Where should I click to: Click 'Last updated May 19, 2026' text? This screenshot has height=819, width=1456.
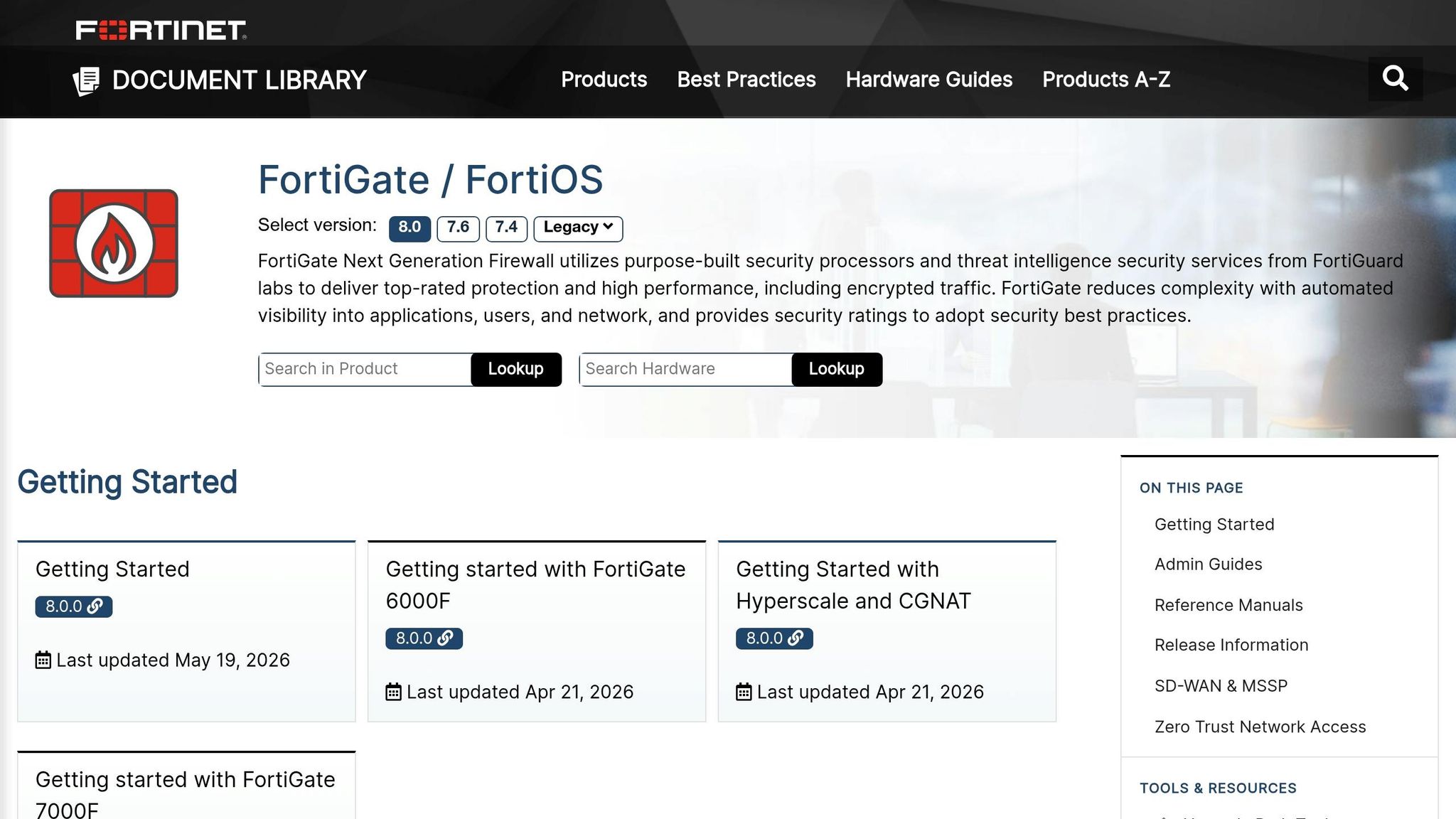point(173,660)
